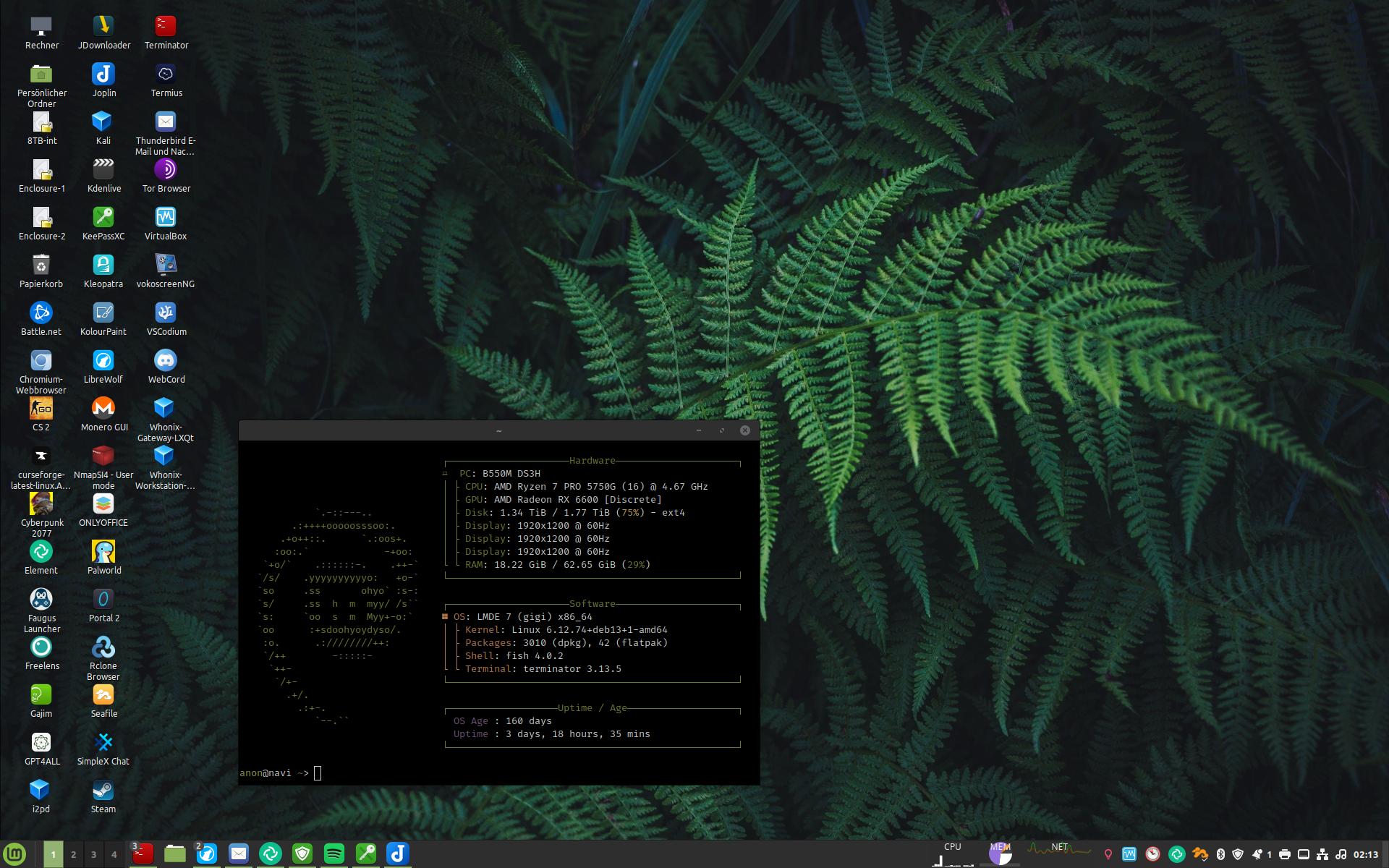This screenshot has height=868, width=1389.
Task: Switch to workspace 3
Action: click(x=93, y=854)
